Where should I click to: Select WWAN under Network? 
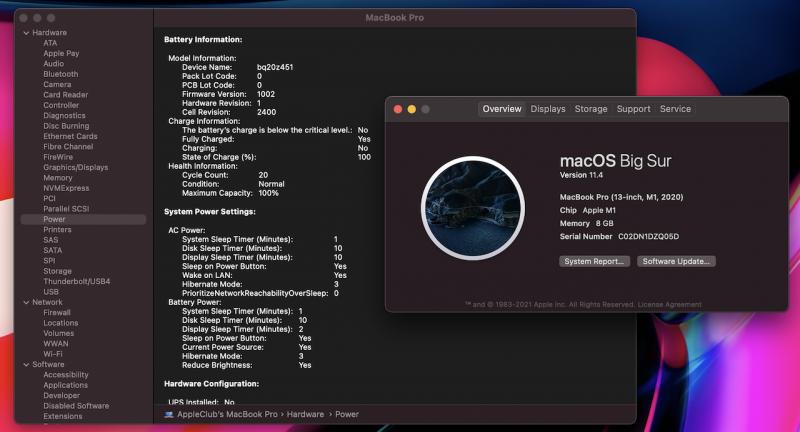click(x=56, y=344)
